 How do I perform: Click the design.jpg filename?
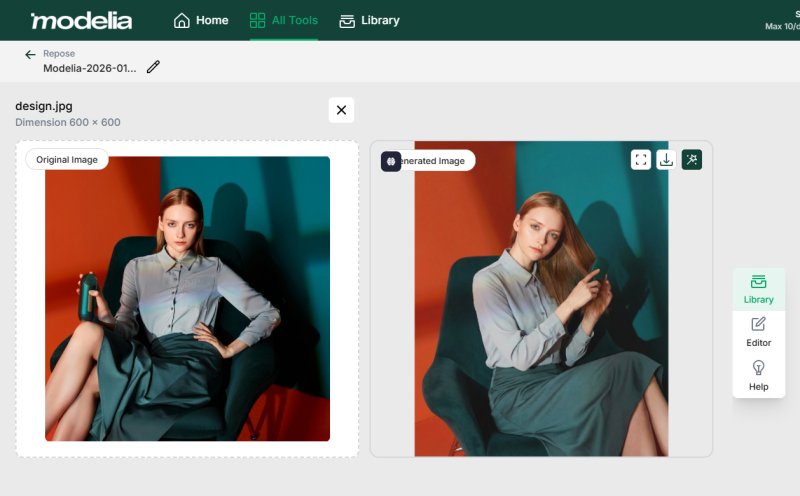click(x=44, y=106)
